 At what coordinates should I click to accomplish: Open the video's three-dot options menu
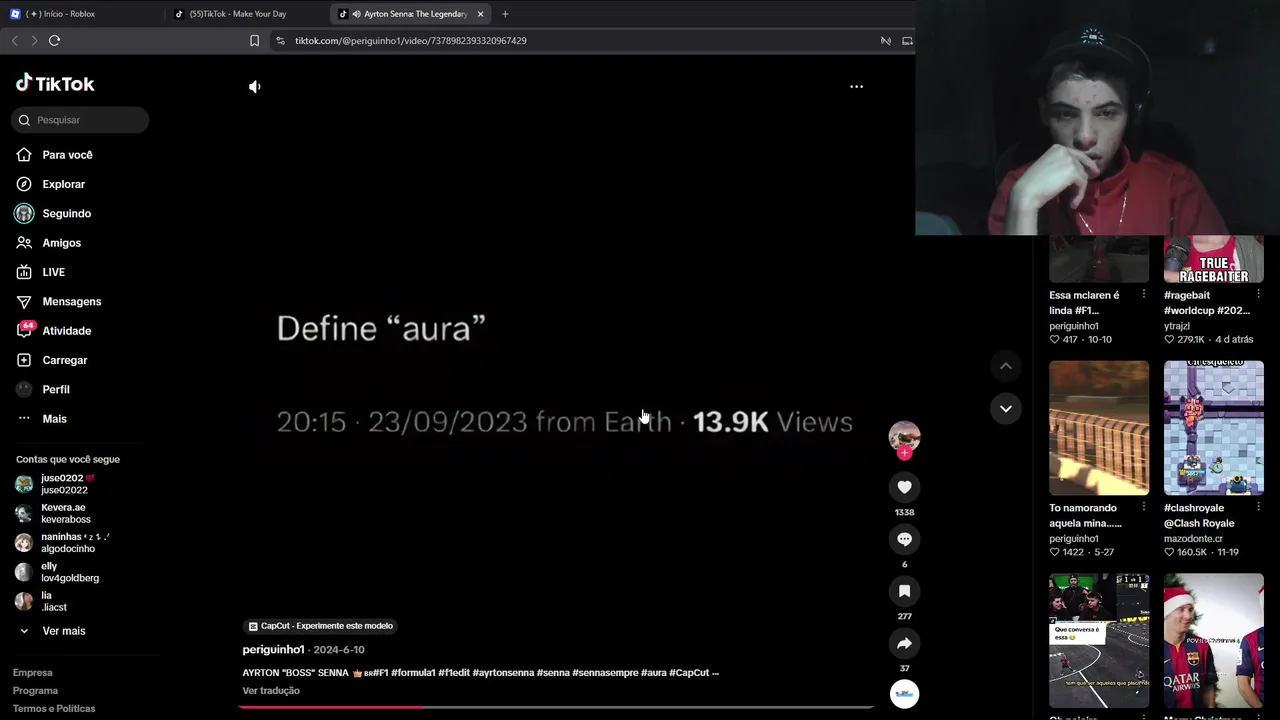coord(856,87)
